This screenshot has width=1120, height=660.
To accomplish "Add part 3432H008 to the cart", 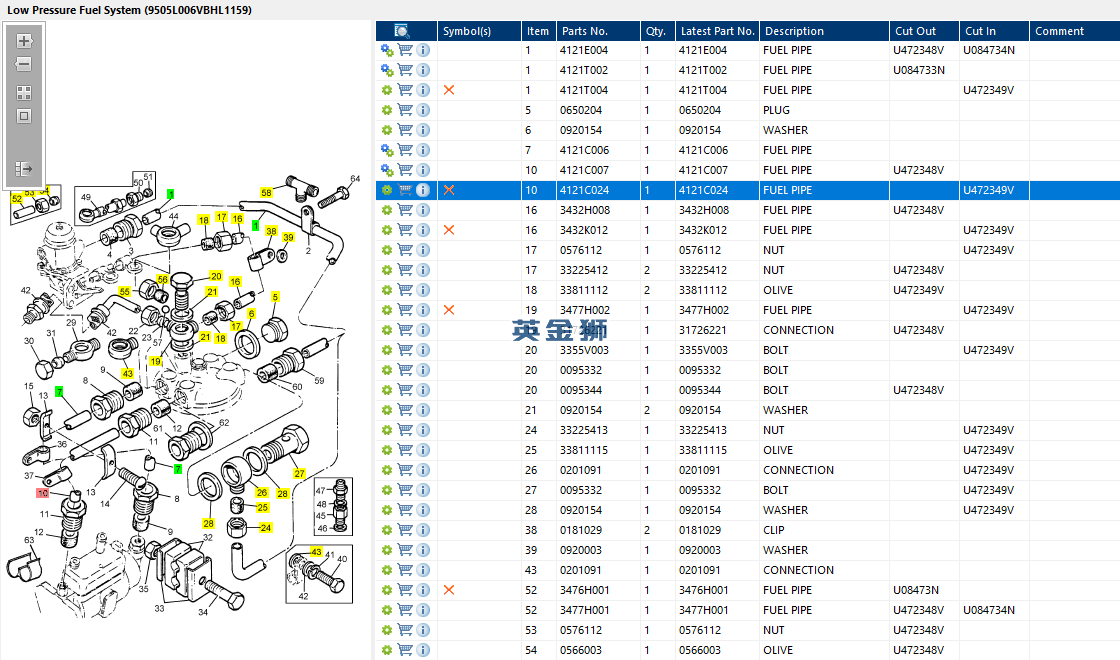I will coord(405,210).
